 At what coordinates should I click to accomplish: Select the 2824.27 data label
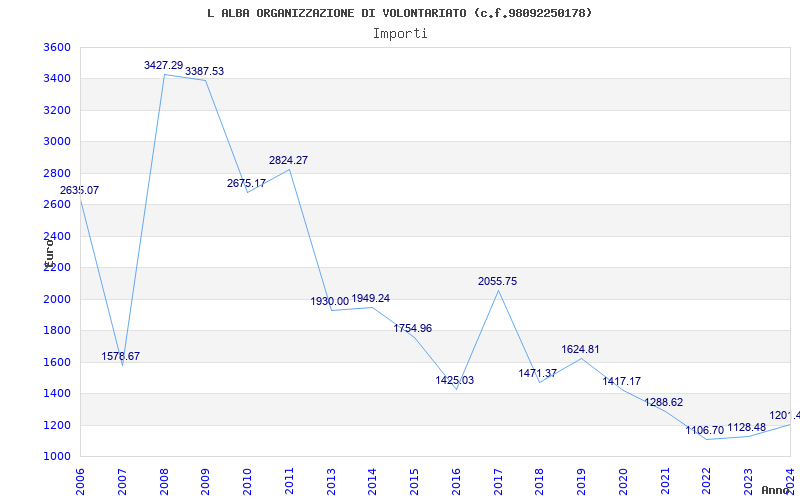point(288,160)
